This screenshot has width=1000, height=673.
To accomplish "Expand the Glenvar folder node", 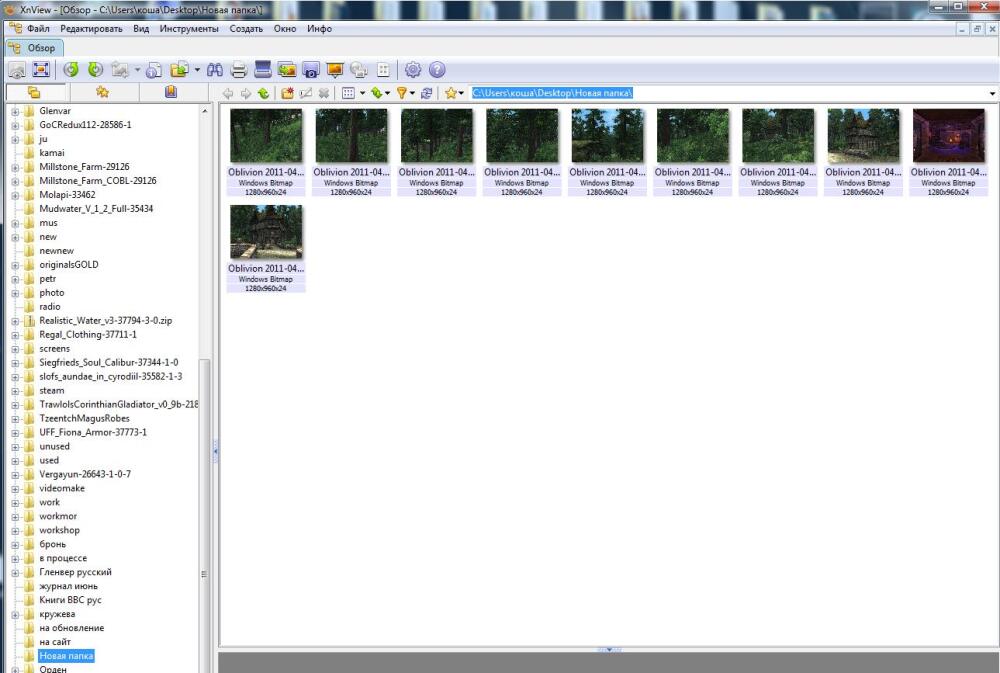I will [15, 111].
